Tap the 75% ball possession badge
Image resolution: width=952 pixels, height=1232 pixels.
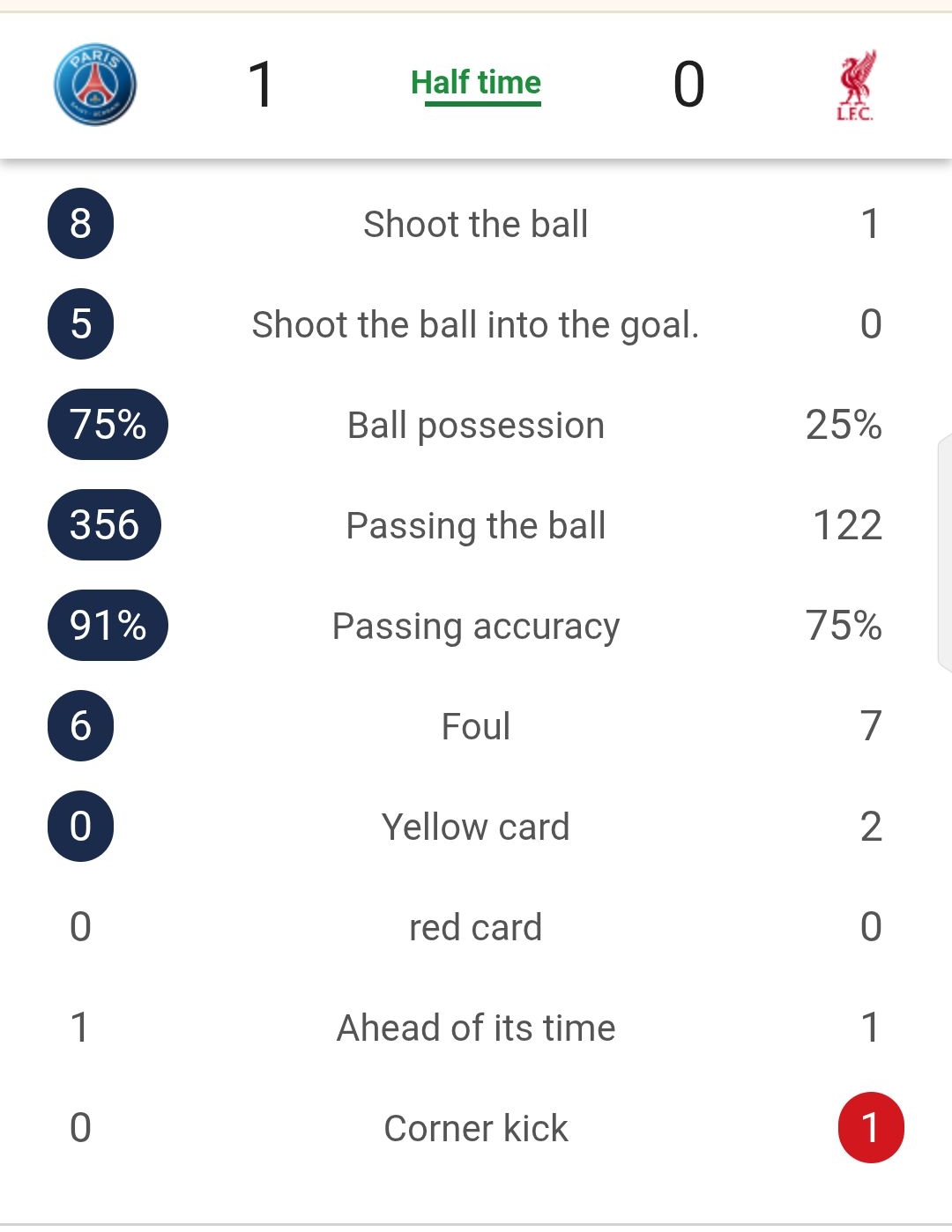click(x=108, y=425)
